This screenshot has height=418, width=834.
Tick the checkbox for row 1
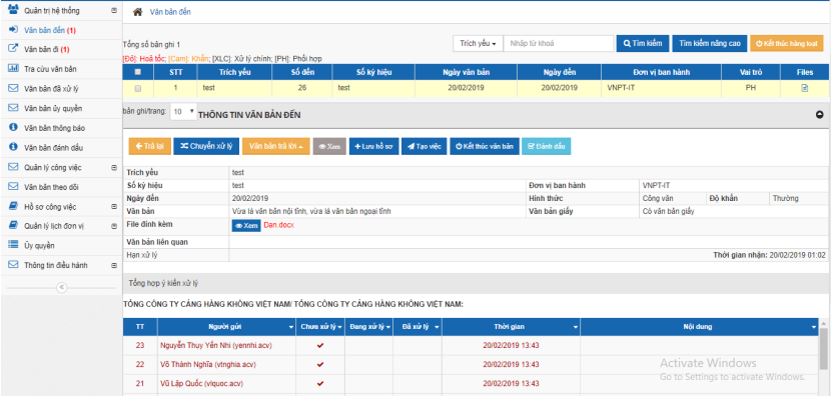click(x=137, y=88)
